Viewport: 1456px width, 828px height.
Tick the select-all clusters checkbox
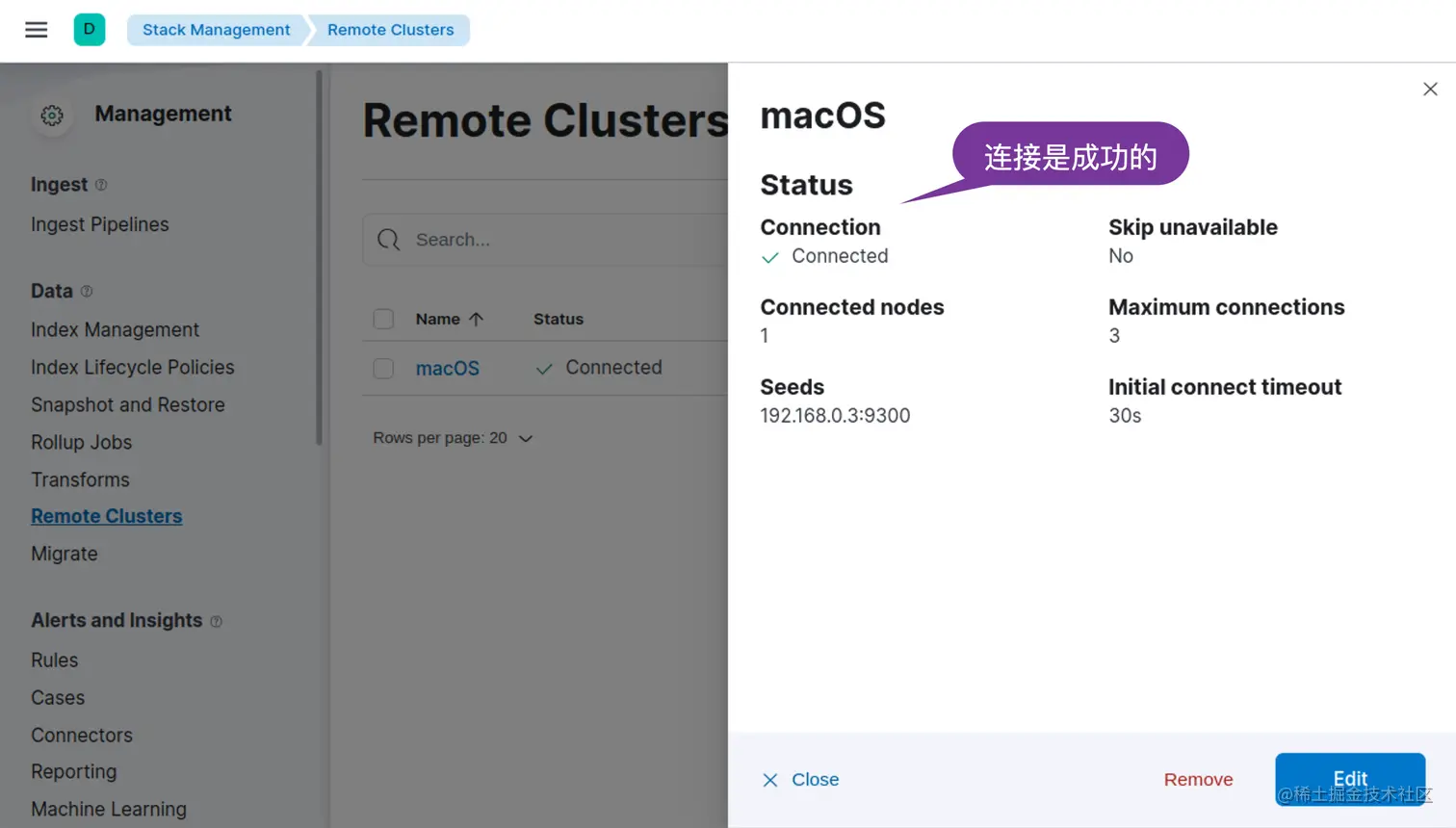(x=383, y=319)
